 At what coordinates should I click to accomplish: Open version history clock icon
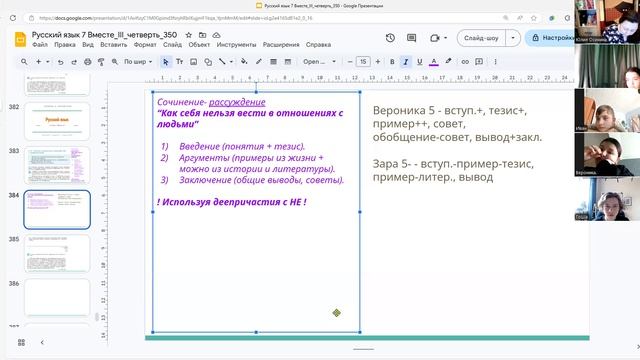pyautogui.click(x=390, y=38)
